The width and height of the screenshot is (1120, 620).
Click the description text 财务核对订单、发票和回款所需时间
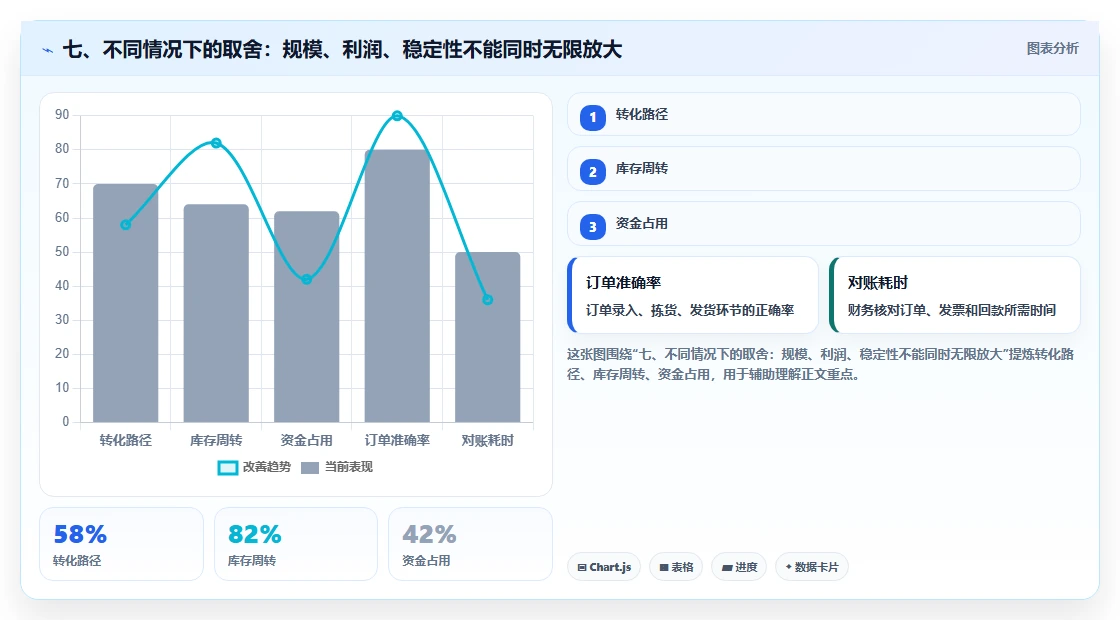(951, 310)
